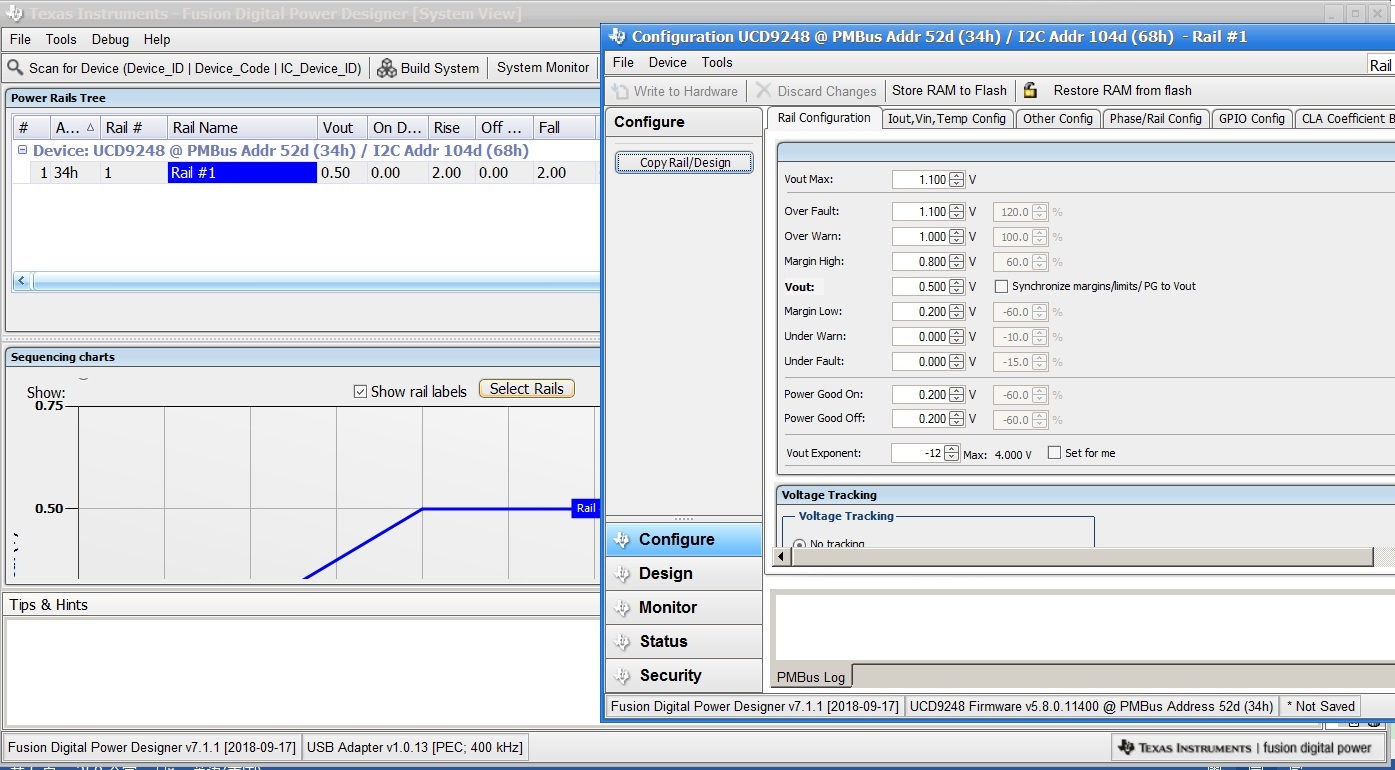
Task: Click the Power Good Off voltage field
Action: [920, 419]
